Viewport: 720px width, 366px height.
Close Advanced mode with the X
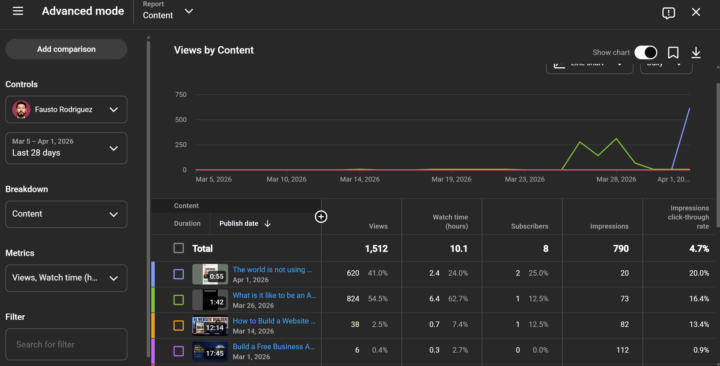coord(696,12)
